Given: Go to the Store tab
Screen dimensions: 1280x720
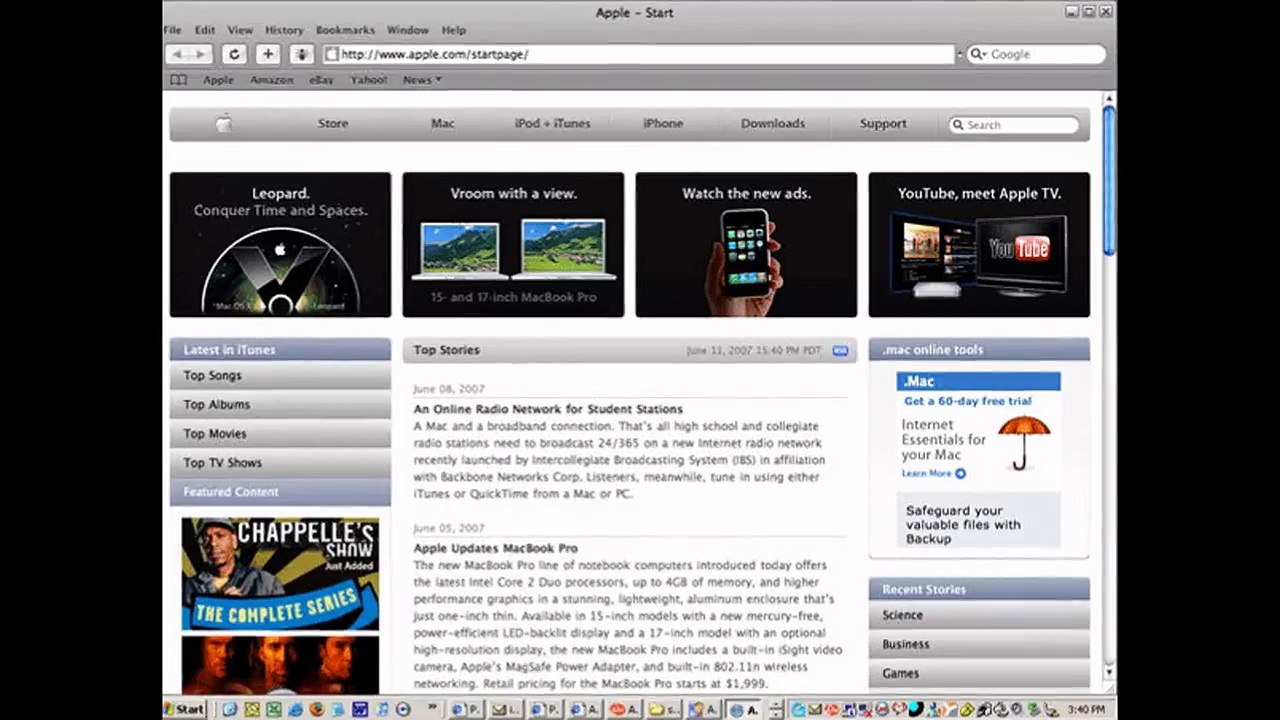Looking at the screenshot, I should 333,124.
